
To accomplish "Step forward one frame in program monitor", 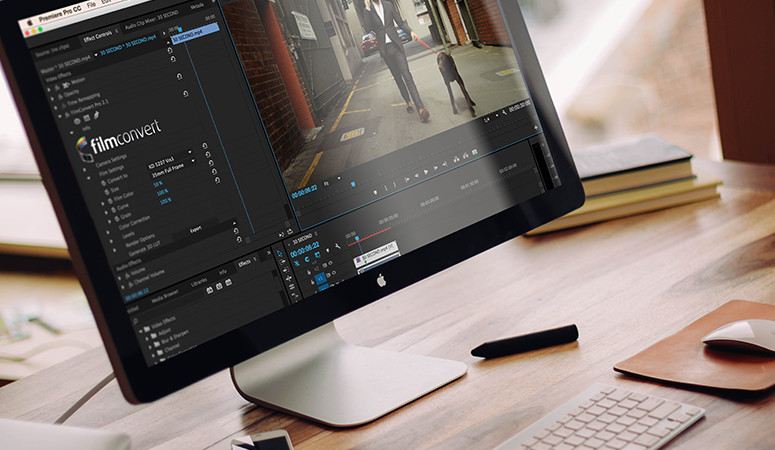I will pos(435,168).
